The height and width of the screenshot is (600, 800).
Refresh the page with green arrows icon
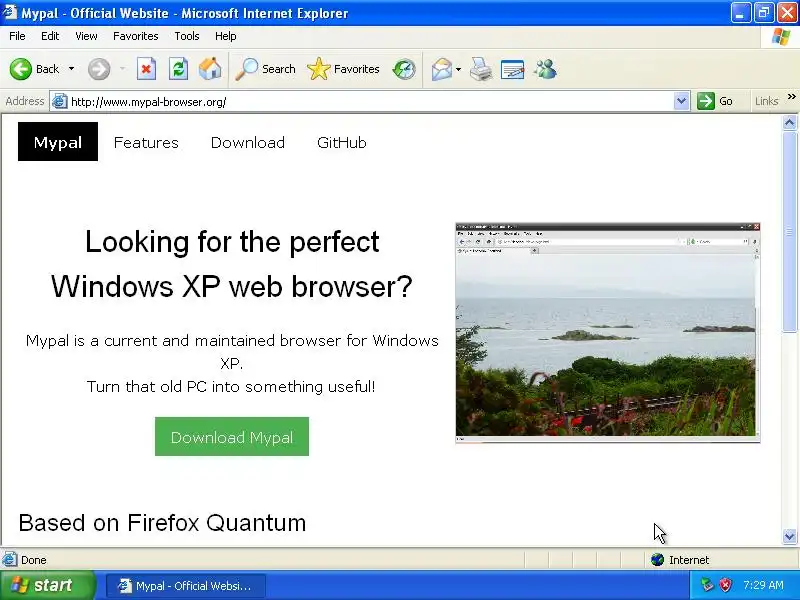coord(178,69)
